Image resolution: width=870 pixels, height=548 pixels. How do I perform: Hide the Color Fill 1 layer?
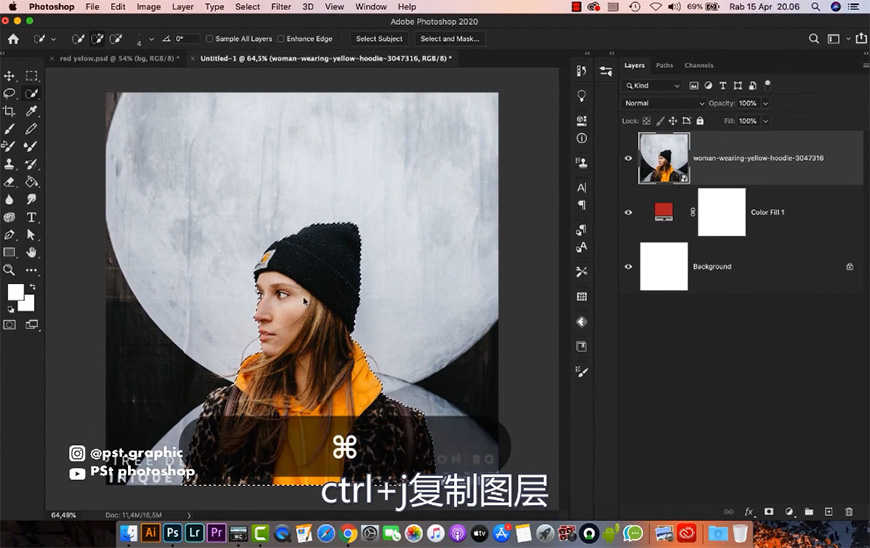628,212
